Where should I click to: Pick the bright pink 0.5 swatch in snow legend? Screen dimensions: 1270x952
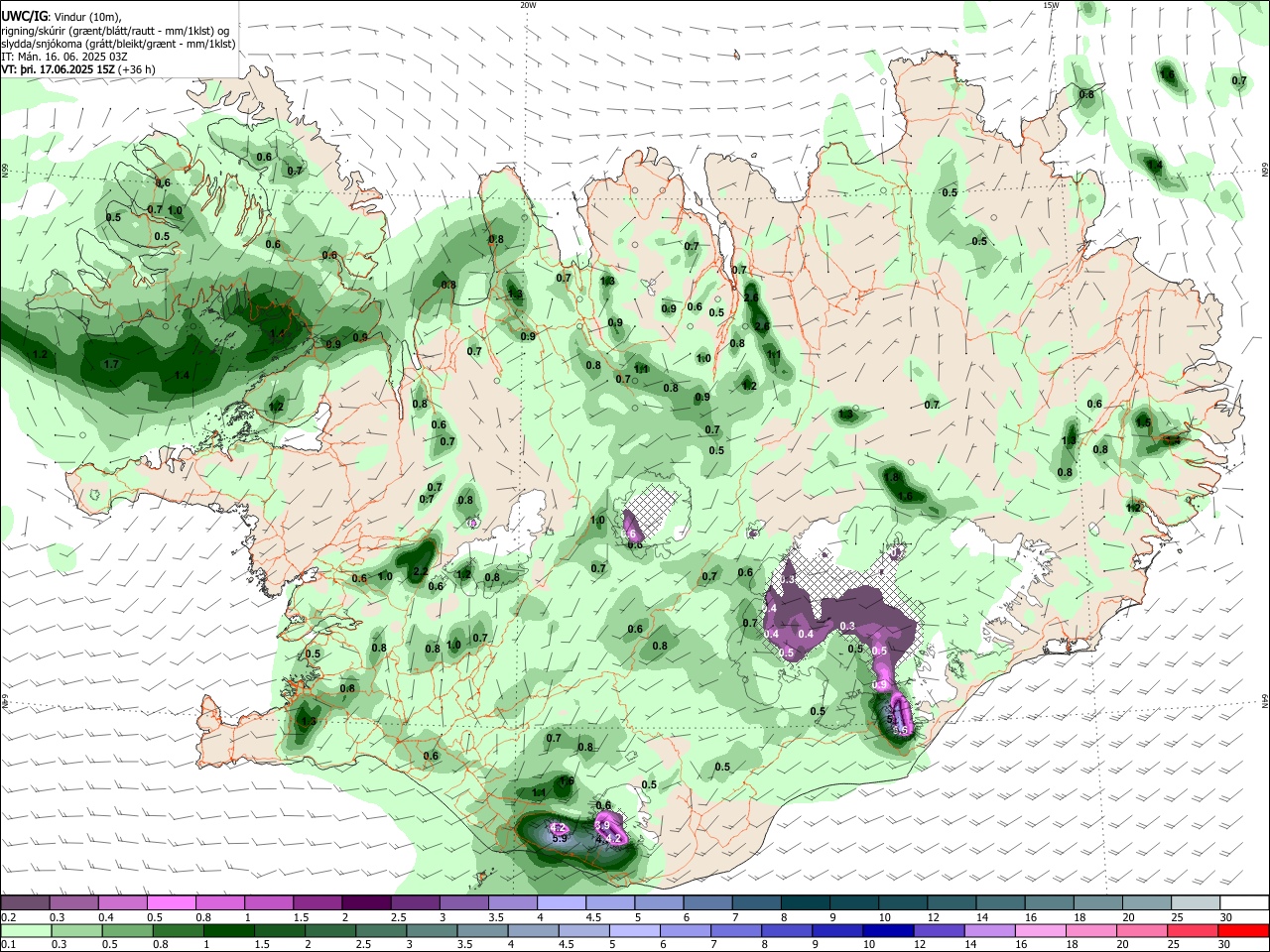[x=172, y=903]
